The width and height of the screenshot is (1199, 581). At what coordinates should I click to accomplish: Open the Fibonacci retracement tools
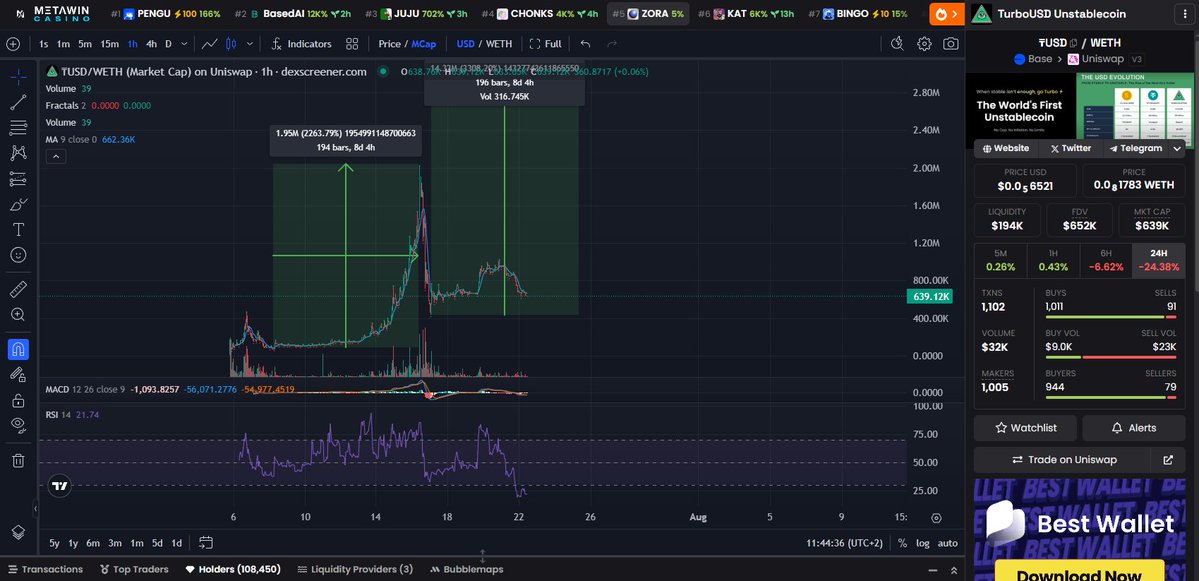18,128
